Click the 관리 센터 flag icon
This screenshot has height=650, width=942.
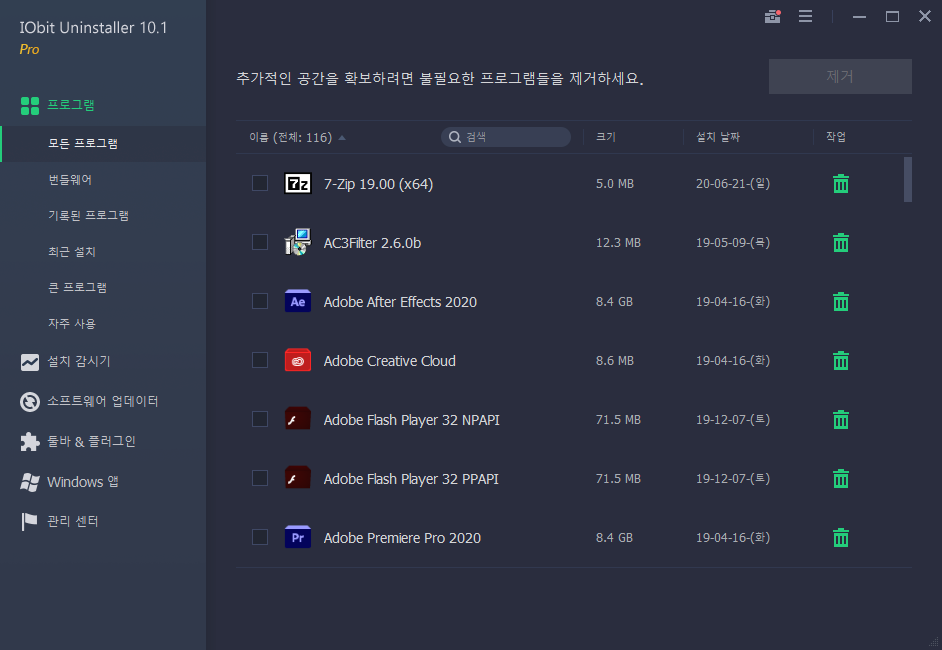(29, 521)
